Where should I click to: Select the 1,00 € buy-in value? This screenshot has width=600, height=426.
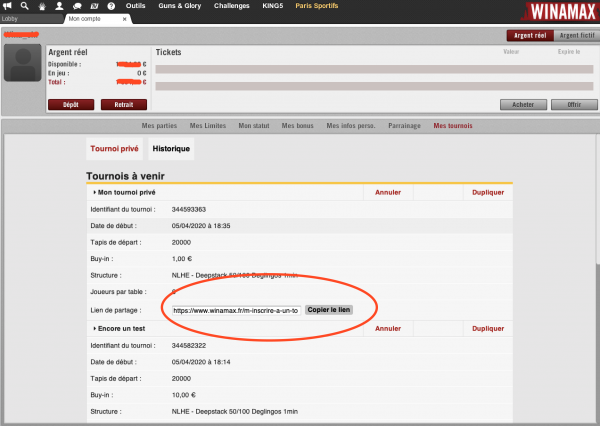tap(182, 259)
